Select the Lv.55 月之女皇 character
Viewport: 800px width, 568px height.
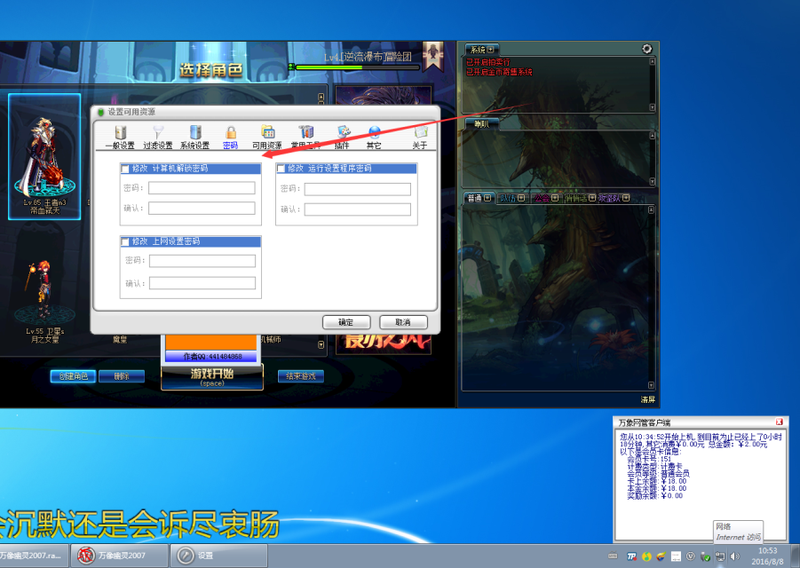(45, 301)
